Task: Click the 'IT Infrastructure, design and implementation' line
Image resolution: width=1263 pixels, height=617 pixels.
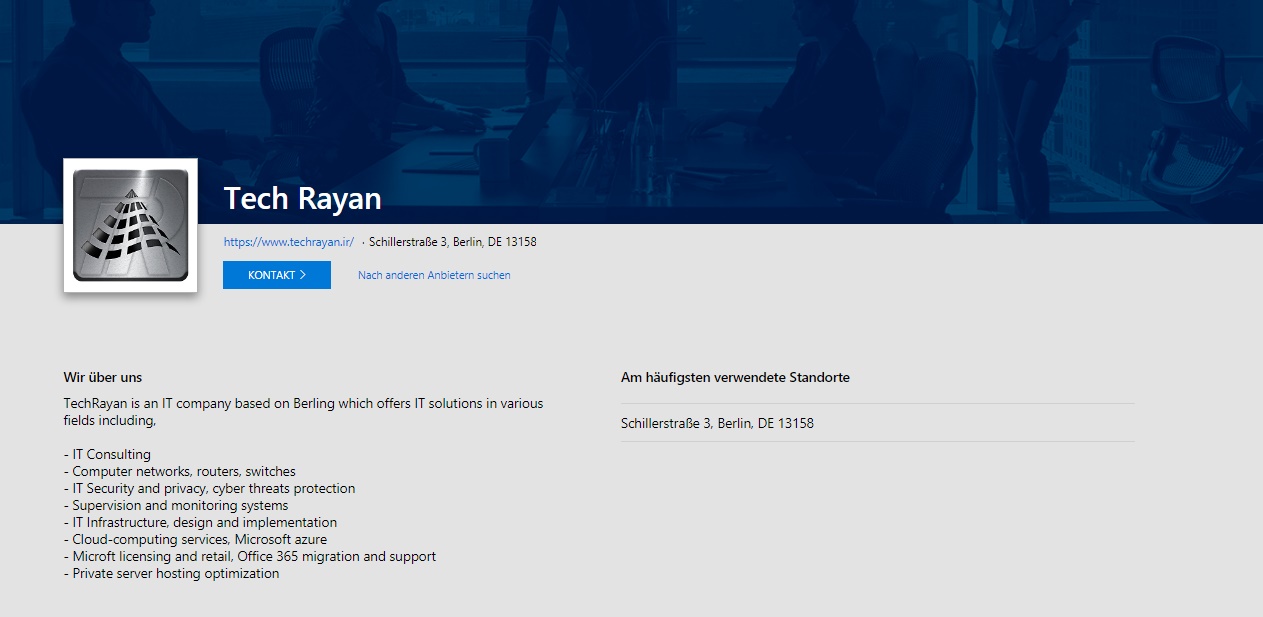Action: (x=200, y=523)
